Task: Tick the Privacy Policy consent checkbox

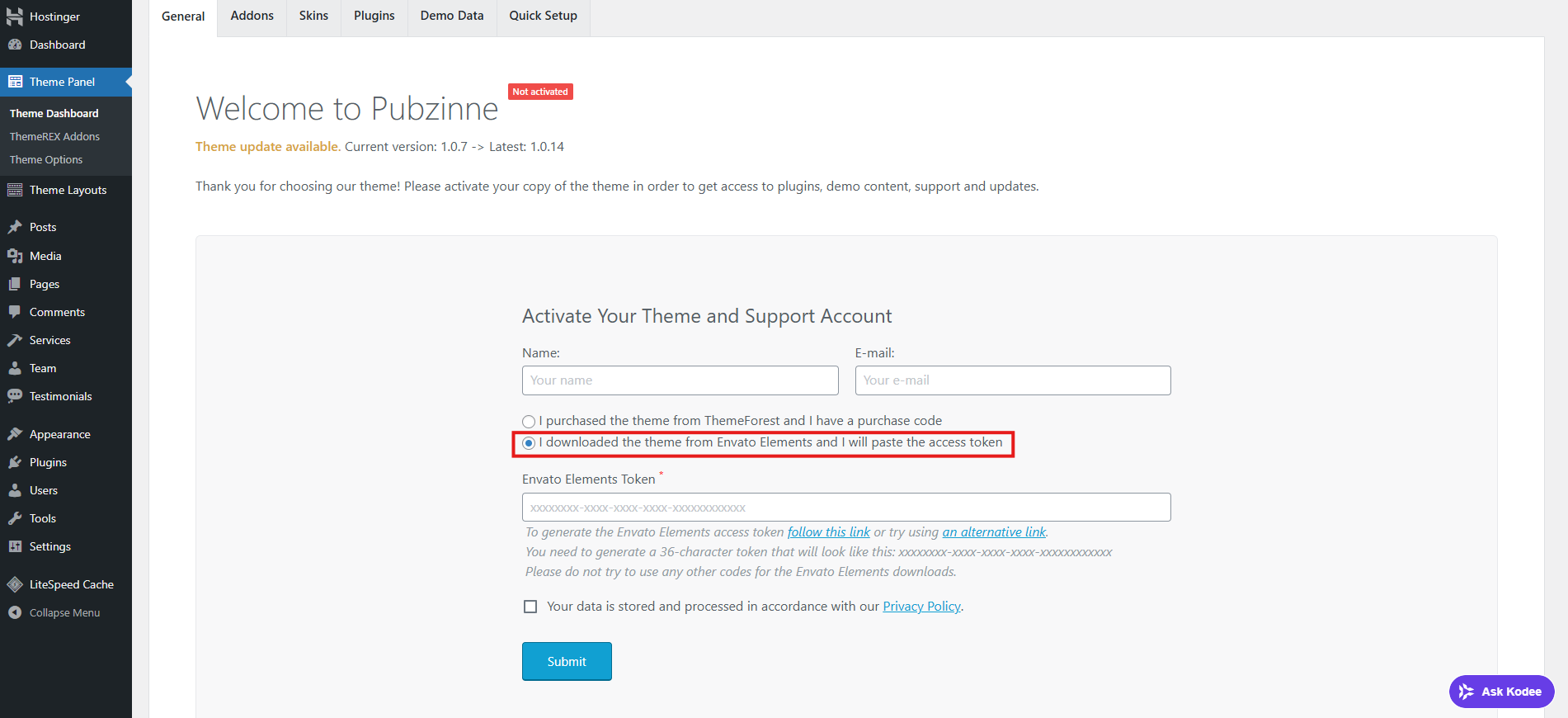Action: pos(530,607)
